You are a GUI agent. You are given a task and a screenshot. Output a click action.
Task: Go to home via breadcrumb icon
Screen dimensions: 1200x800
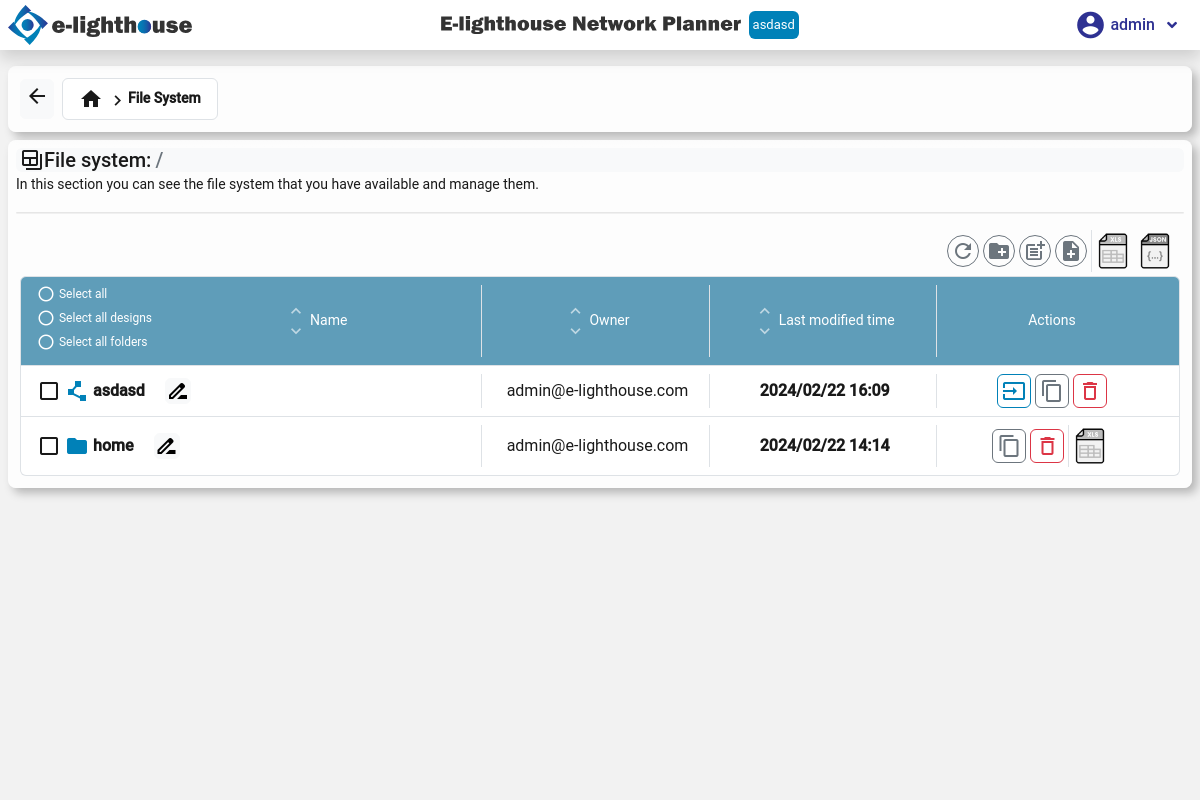[x=91, y=99]
